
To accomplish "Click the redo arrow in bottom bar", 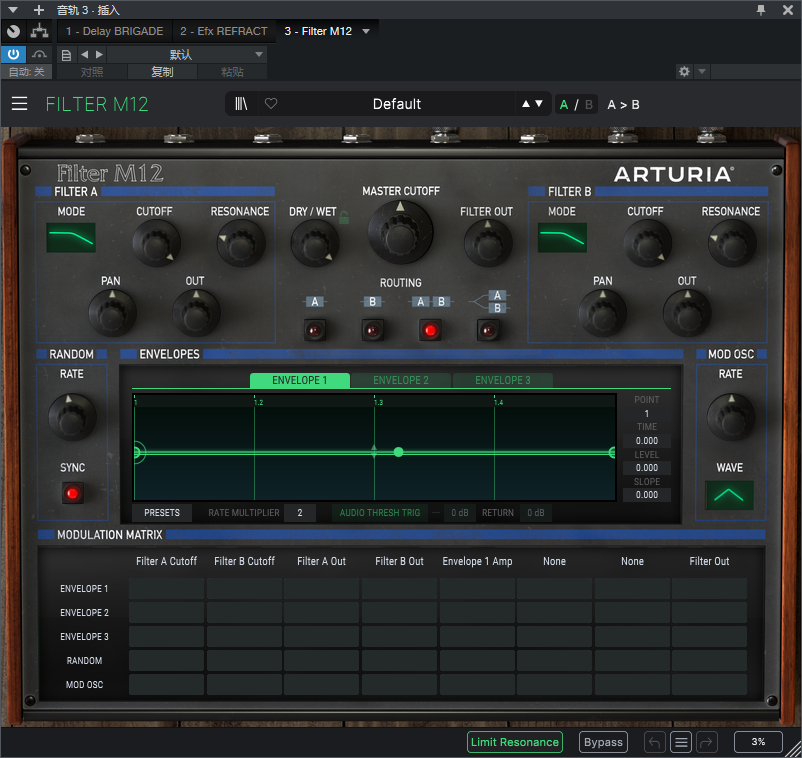I will tap(707, 742).
